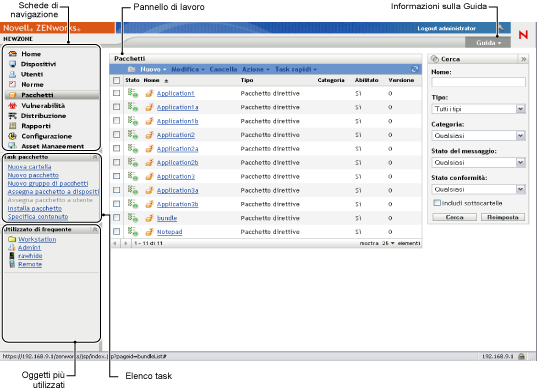537x391 pixels.
Task: Open the Tipo dropdown showing Tutti i tipi
Action: [478, 109]
